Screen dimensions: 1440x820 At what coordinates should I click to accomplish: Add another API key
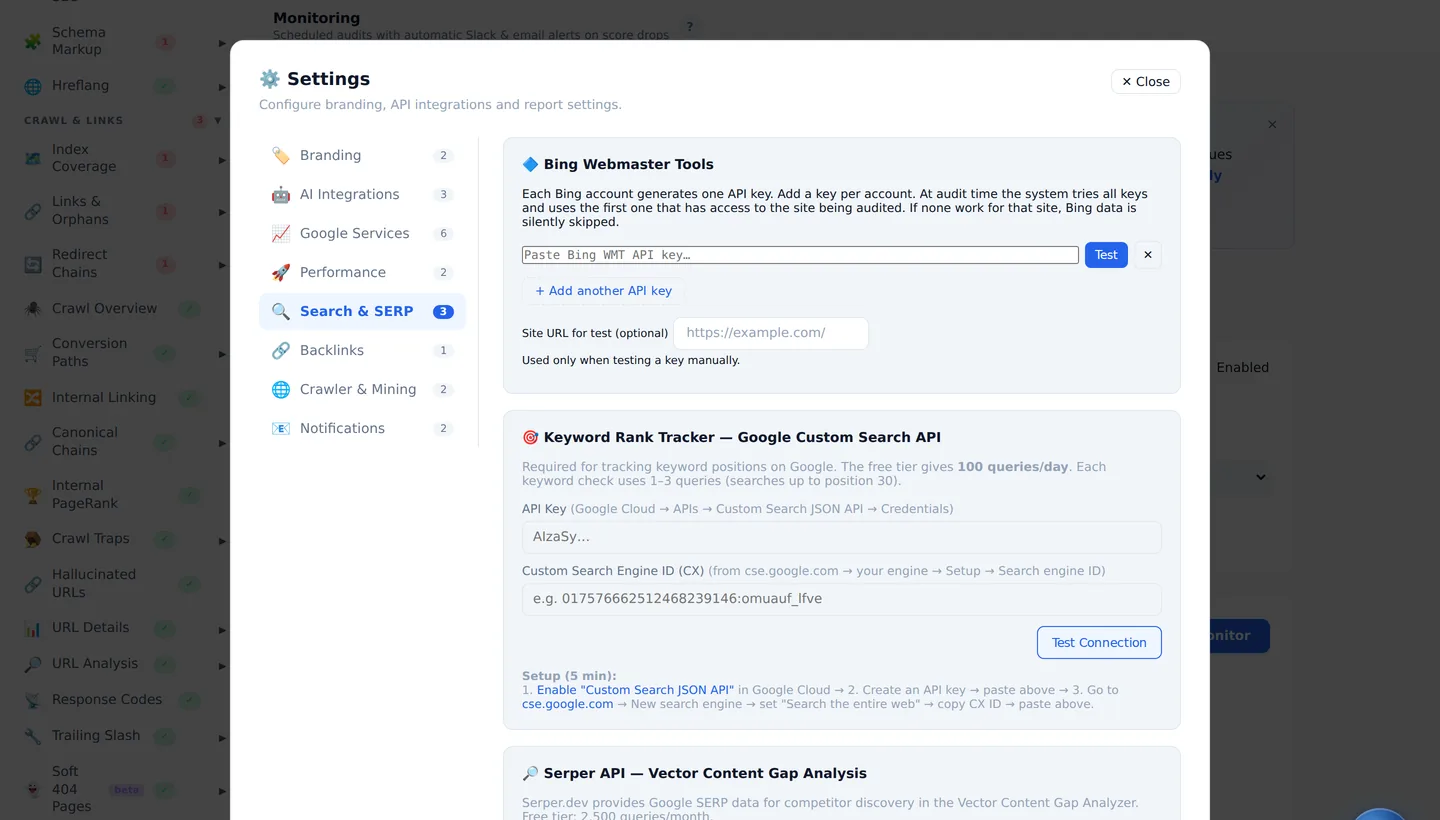pos(603,291)
